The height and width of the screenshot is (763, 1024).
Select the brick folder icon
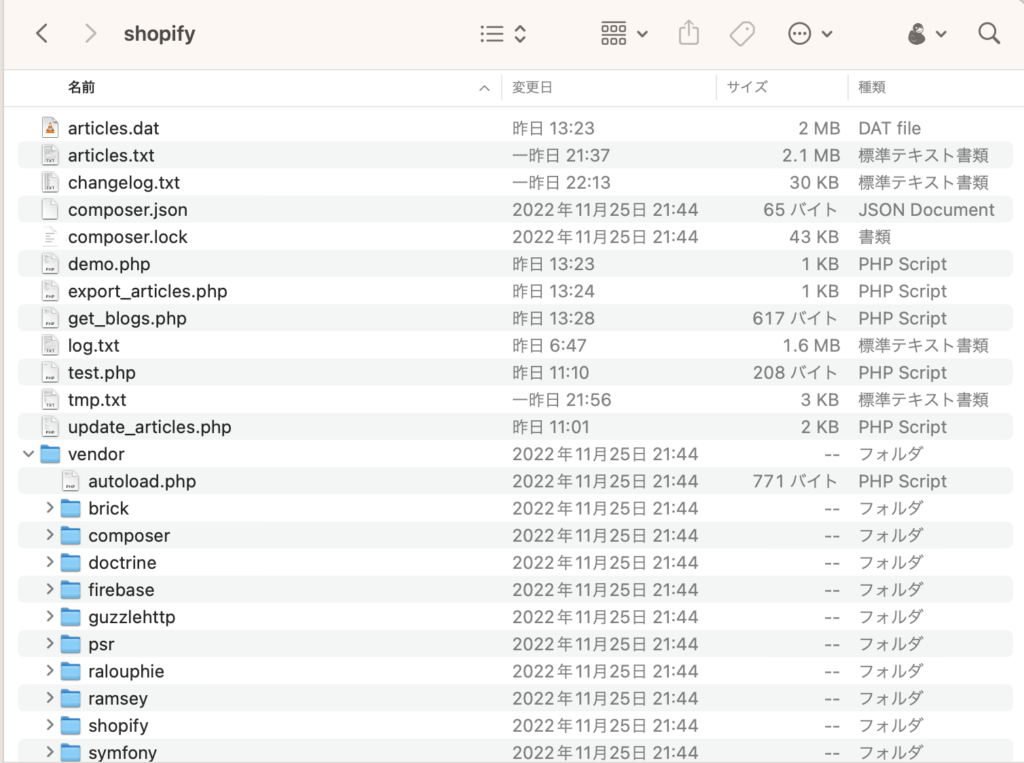[71, 508]
